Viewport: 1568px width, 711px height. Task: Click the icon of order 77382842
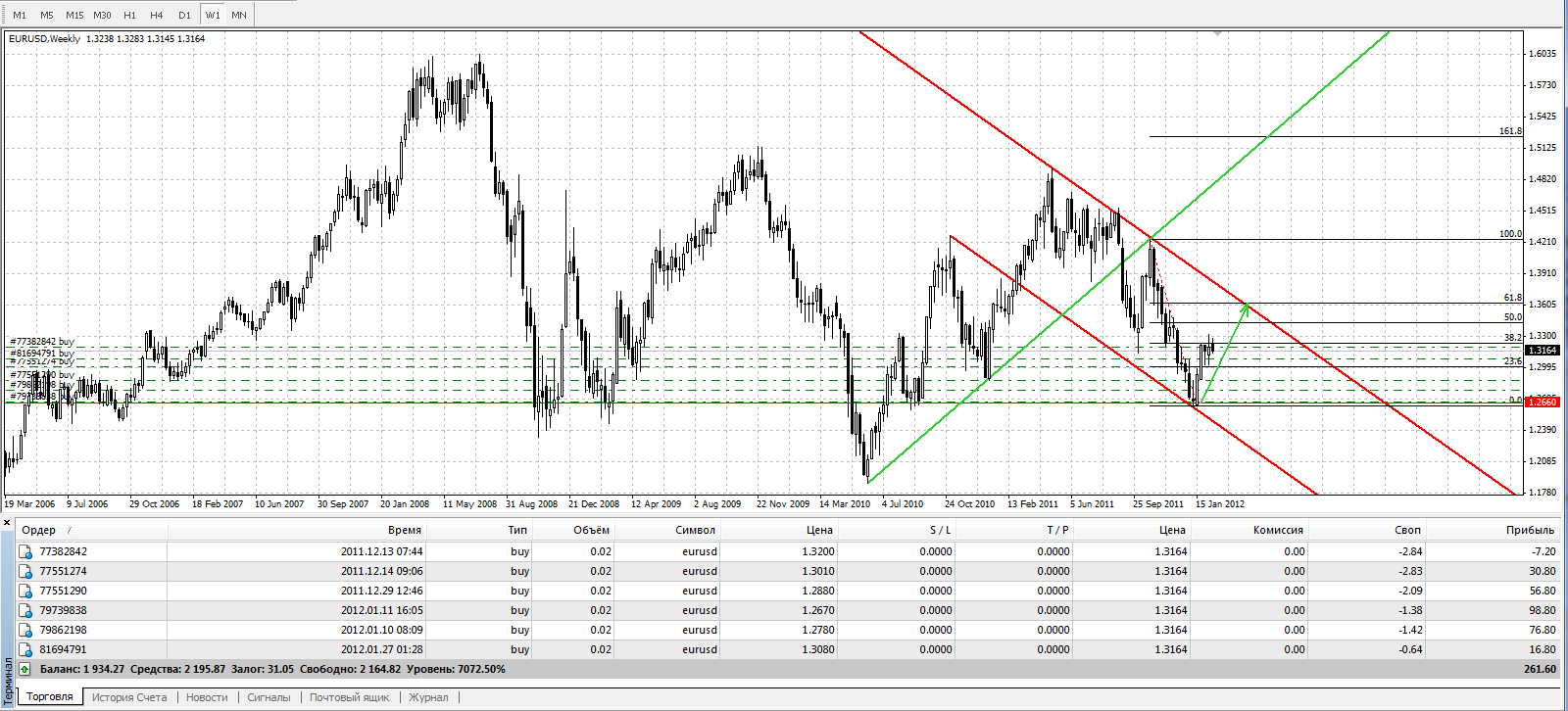pyautogui.click(x=26, y=552)
